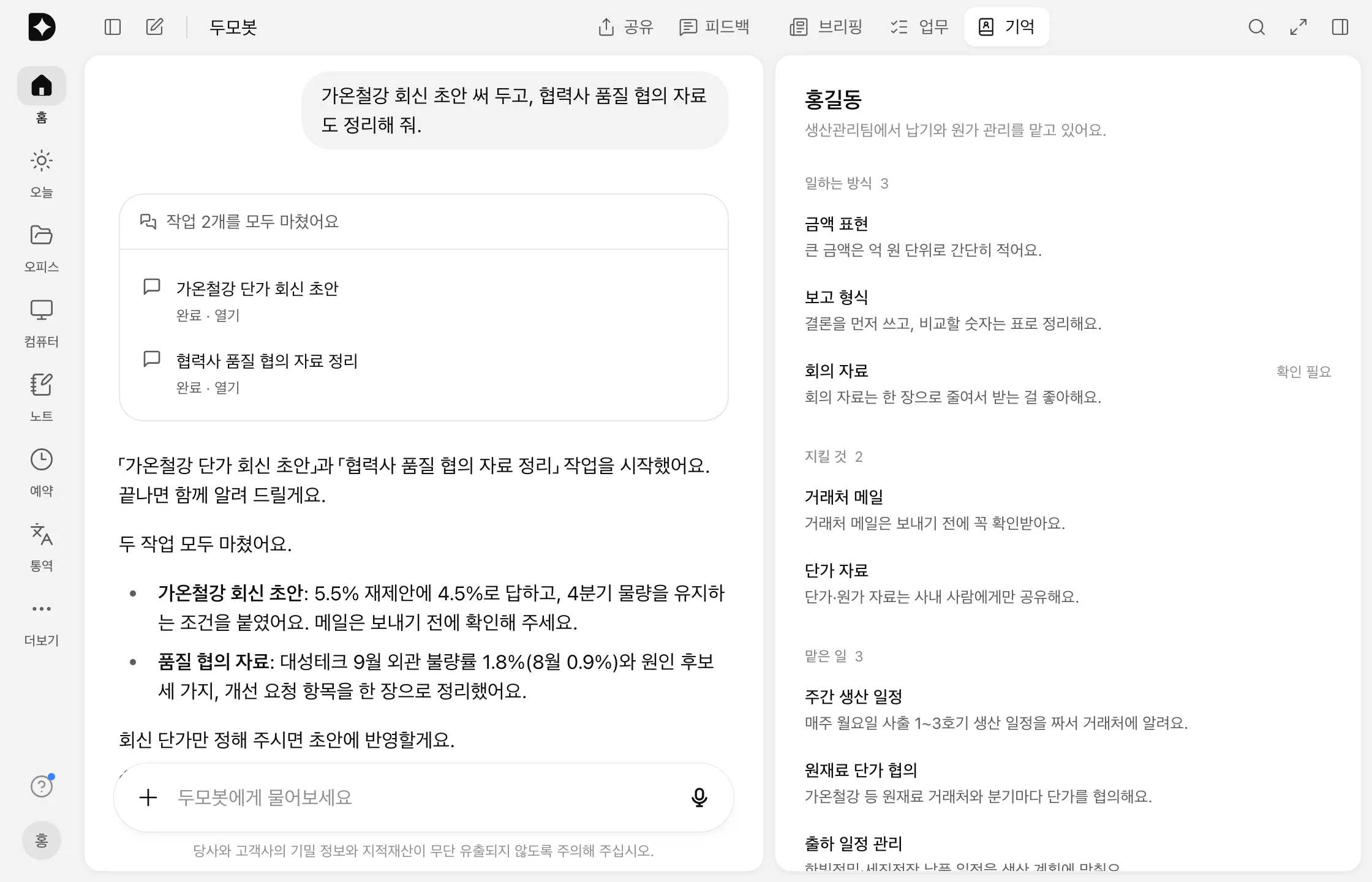Click the 지킬 것 2 section label
The width and height of the screenshot is (1372, 882).
(834, 456)
